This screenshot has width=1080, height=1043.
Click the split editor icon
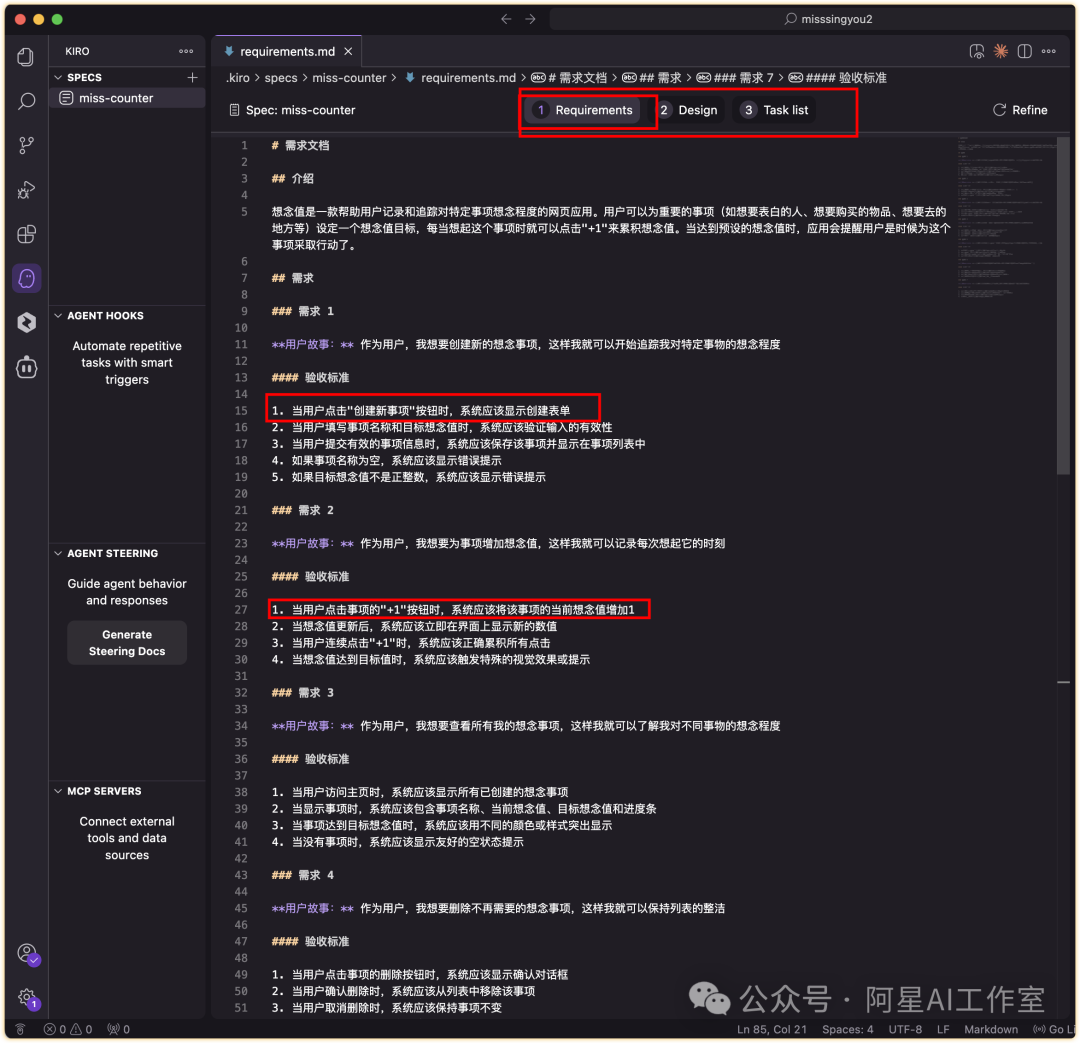coord(1024,51)
